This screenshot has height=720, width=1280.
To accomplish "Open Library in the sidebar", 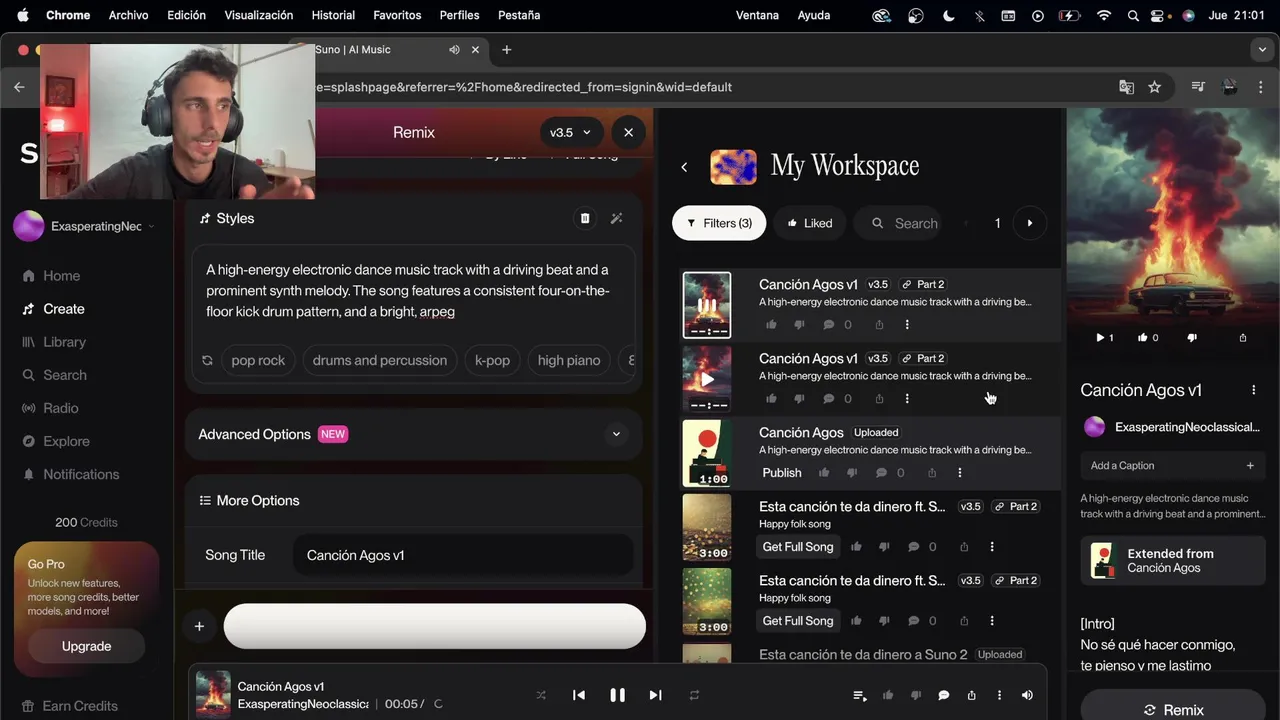I will click(54, 342).
